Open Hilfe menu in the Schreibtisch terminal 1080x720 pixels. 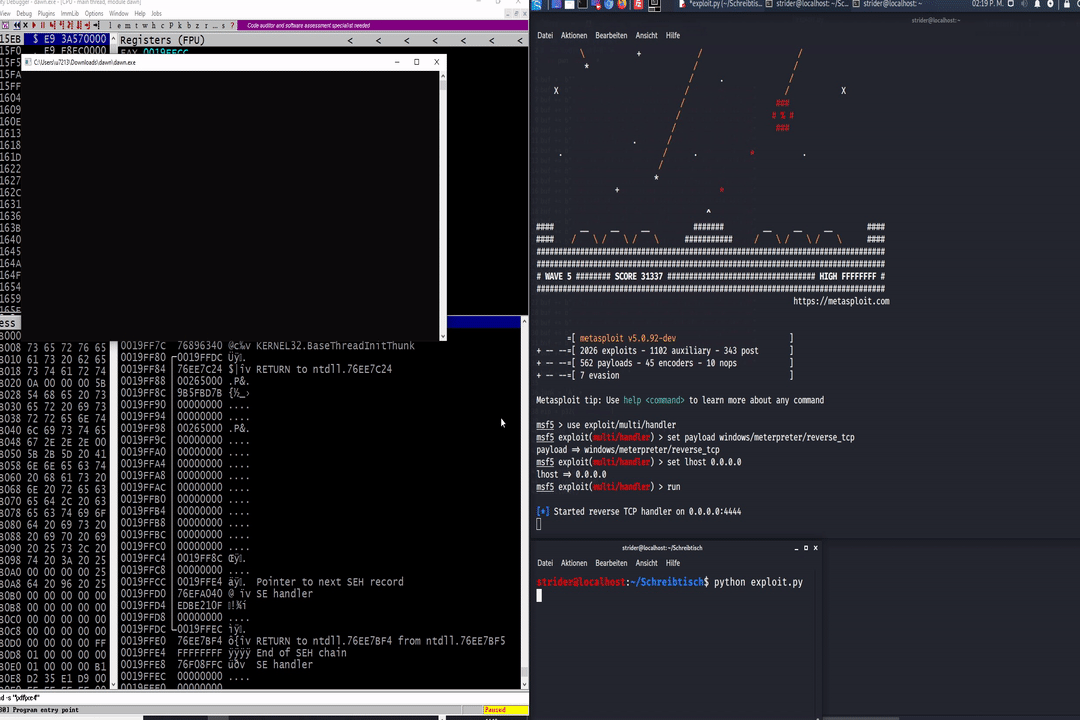click(673, 563)
